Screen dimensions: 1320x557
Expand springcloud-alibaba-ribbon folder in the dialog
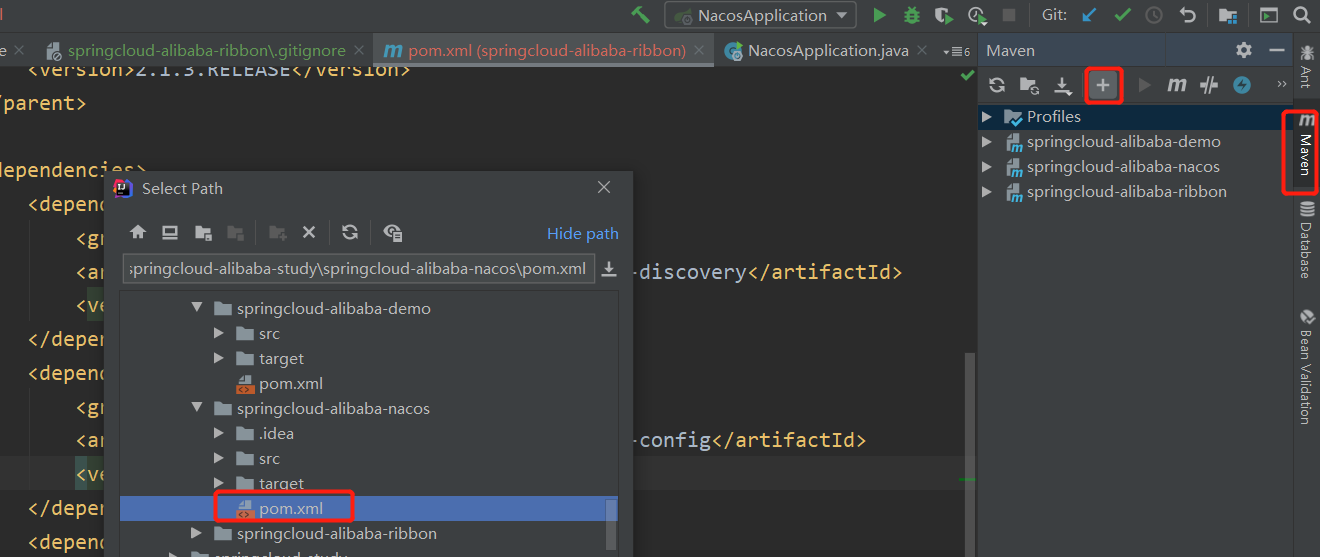(196, 533)
